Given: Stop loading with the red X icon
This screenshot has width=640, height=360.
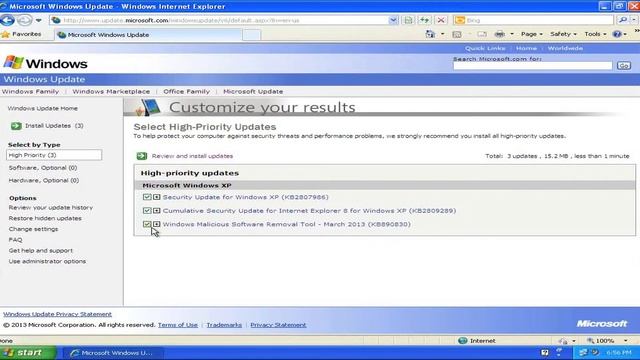Looking at the screenshot, I should click(441, 20).
